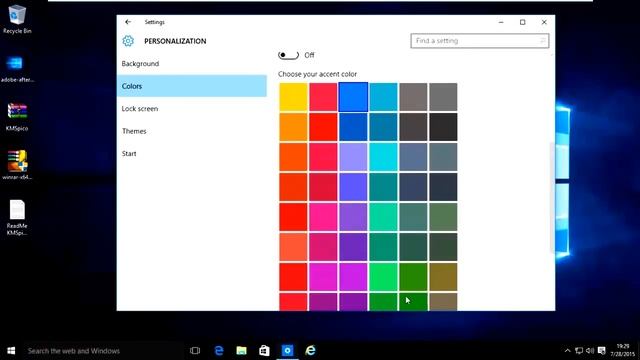Image resolution: width=640 pixels, height=360 pixels.
Task: Click the taskbar clock and date
Action: [623, 350]
